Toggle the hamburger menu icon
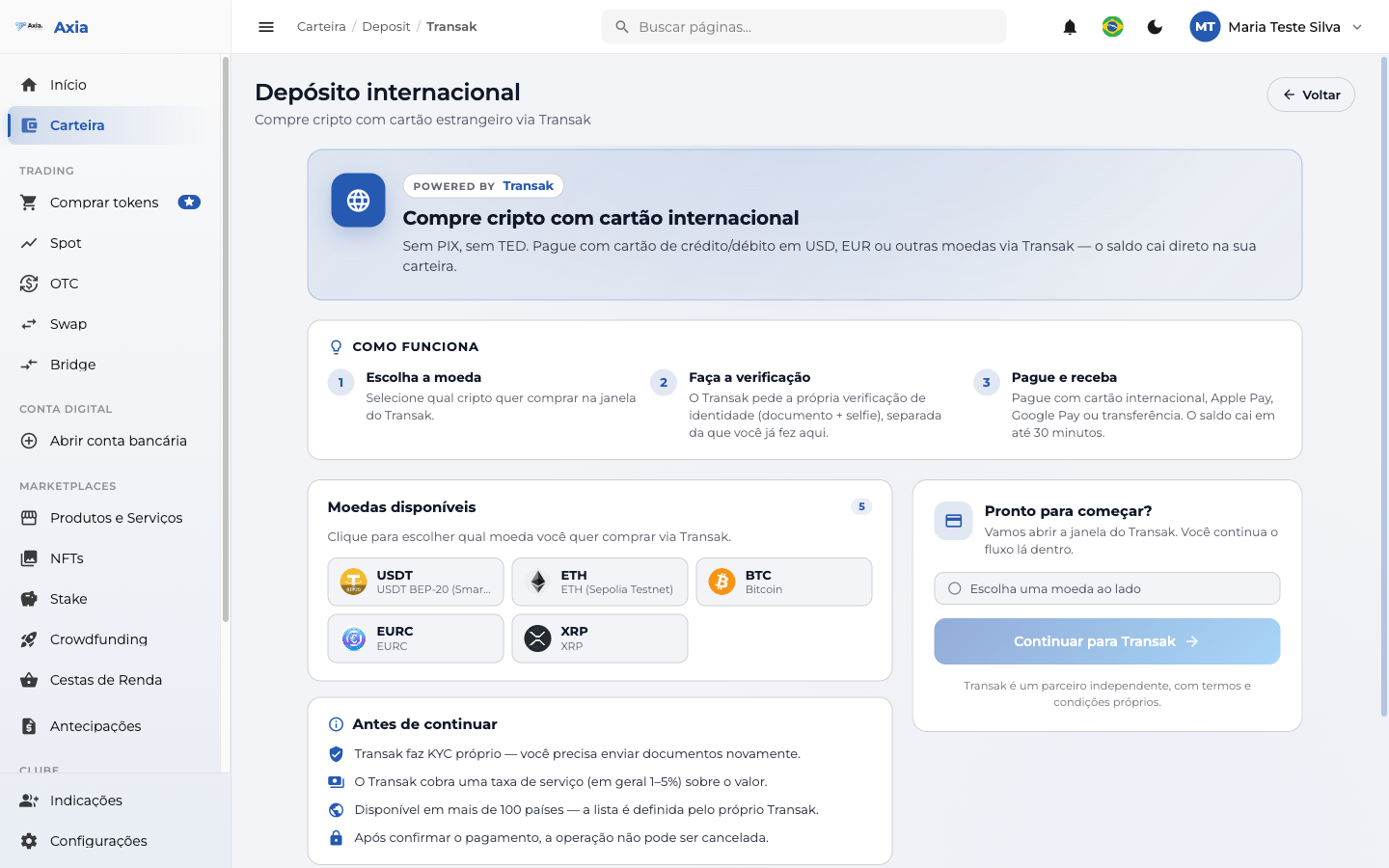 (266, 27)
